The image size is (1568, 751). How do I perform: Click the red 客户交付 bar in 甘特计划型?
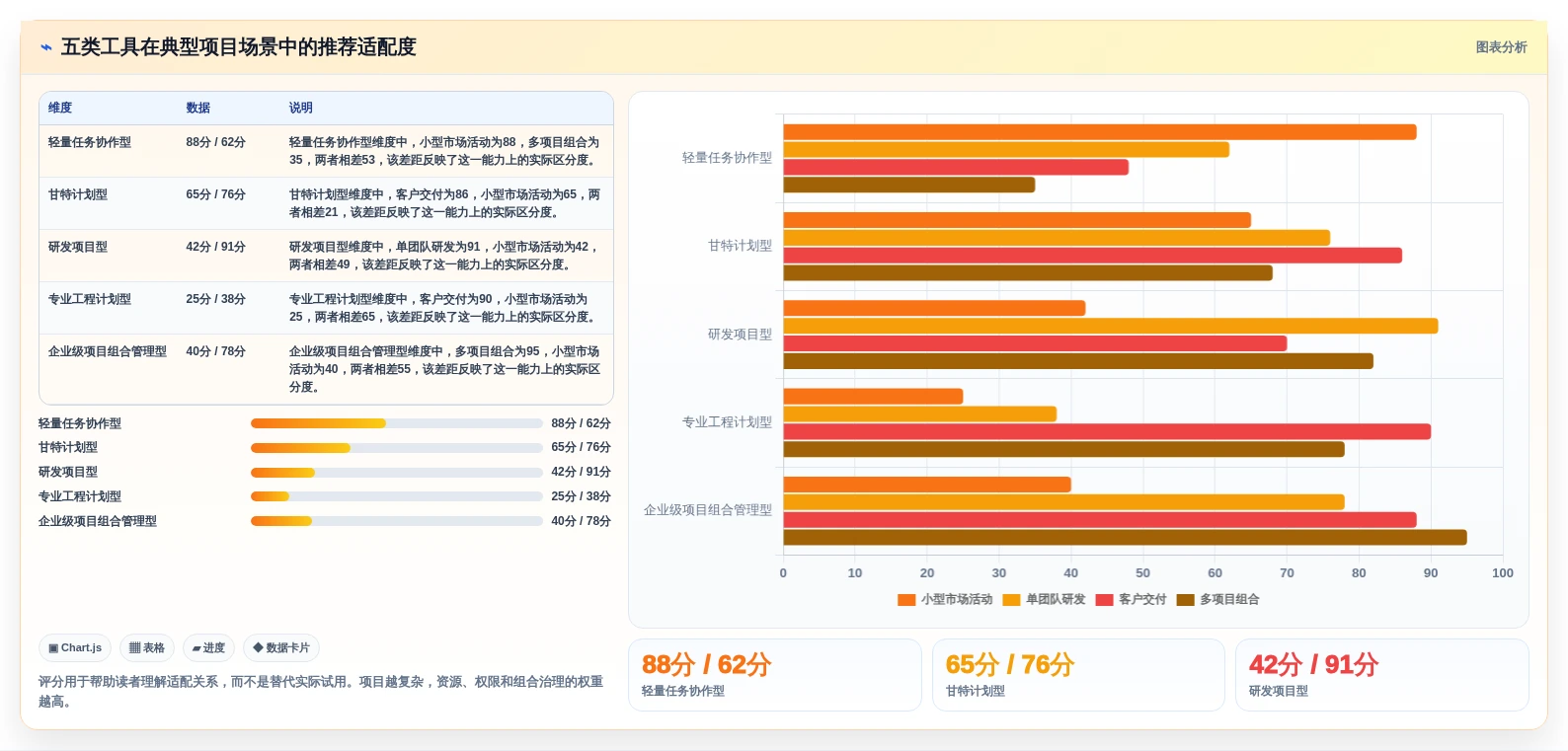(1093, 256)
